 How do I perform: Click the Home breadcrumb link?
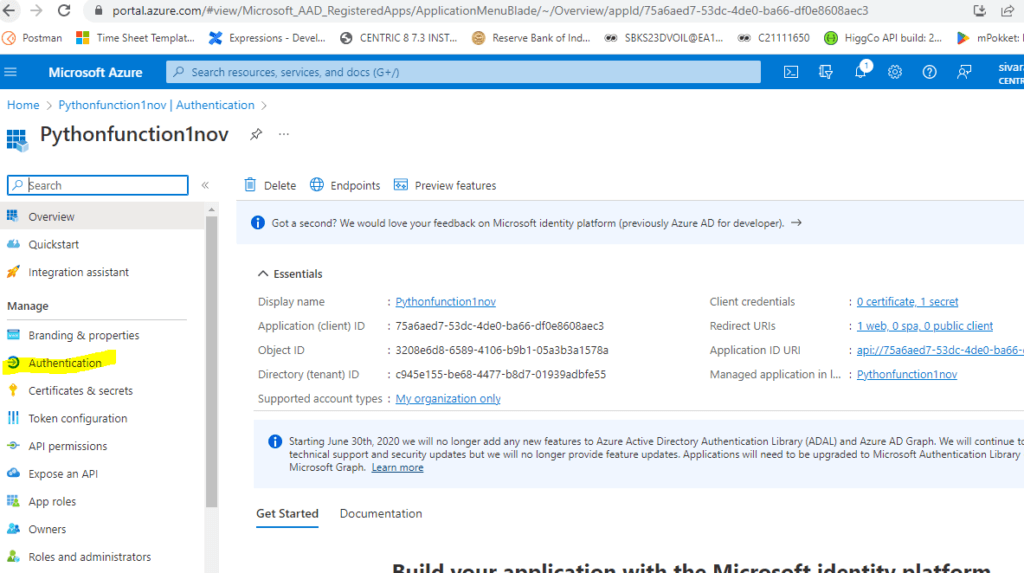[x=23, y=105]
